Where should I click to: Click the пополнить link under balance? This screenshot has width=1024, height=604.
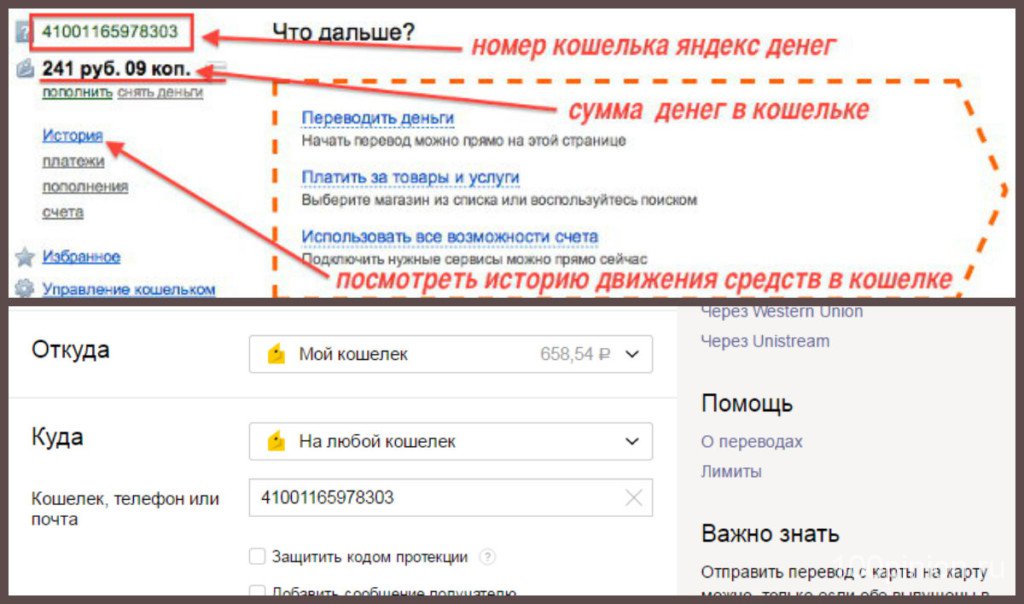[x=77, y=92]
